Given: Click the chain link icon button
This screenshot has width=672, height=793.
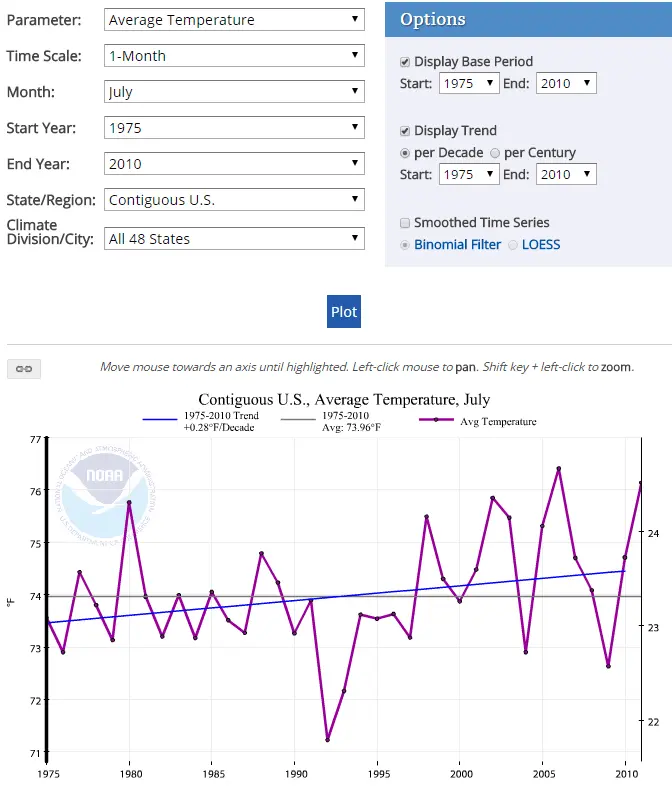Looking at the screenshot, I should coord(24,369).
